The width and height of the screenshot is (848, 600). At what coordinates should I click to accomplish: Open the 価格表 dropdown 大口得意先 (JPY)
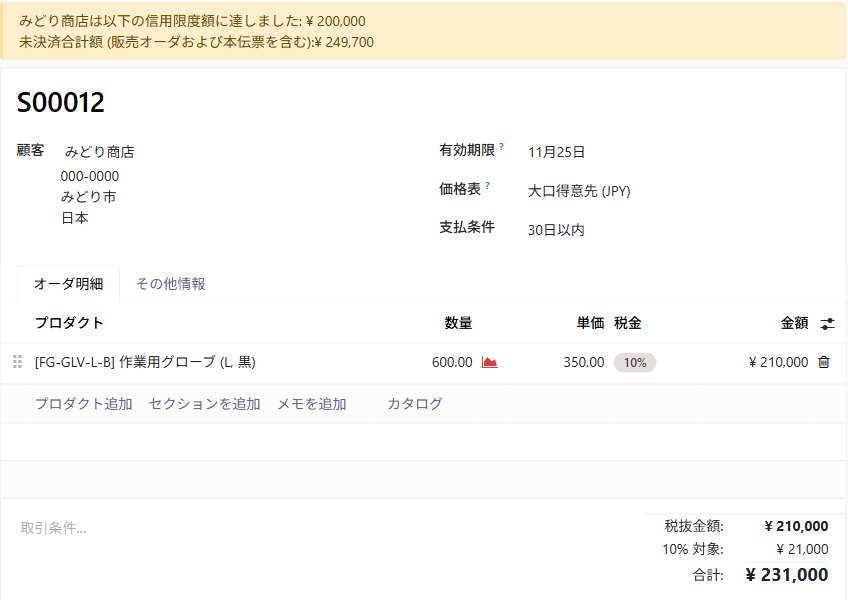point(579,191)
